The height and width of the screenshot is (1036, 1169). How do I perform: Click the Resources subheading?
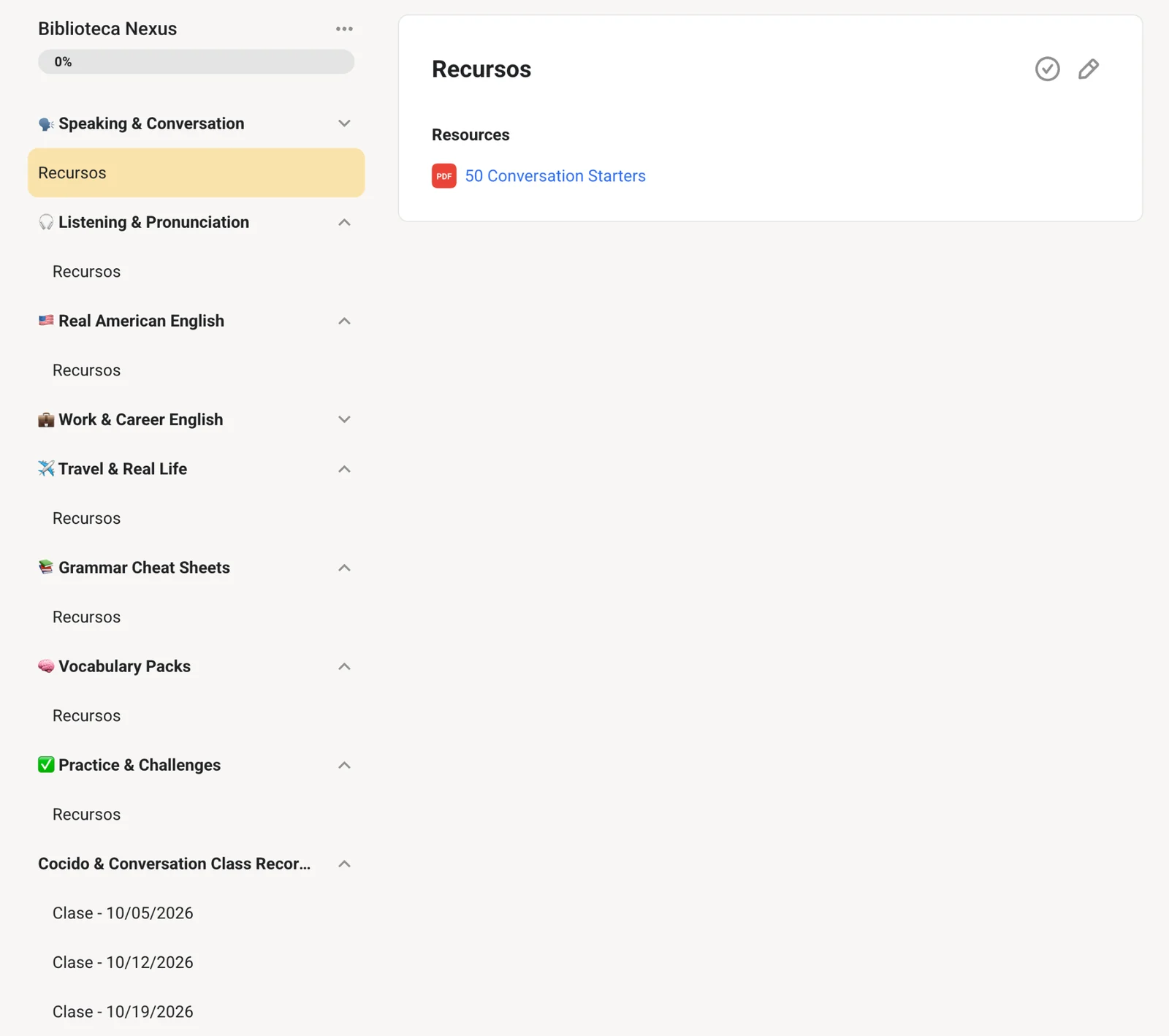[471, 135]
